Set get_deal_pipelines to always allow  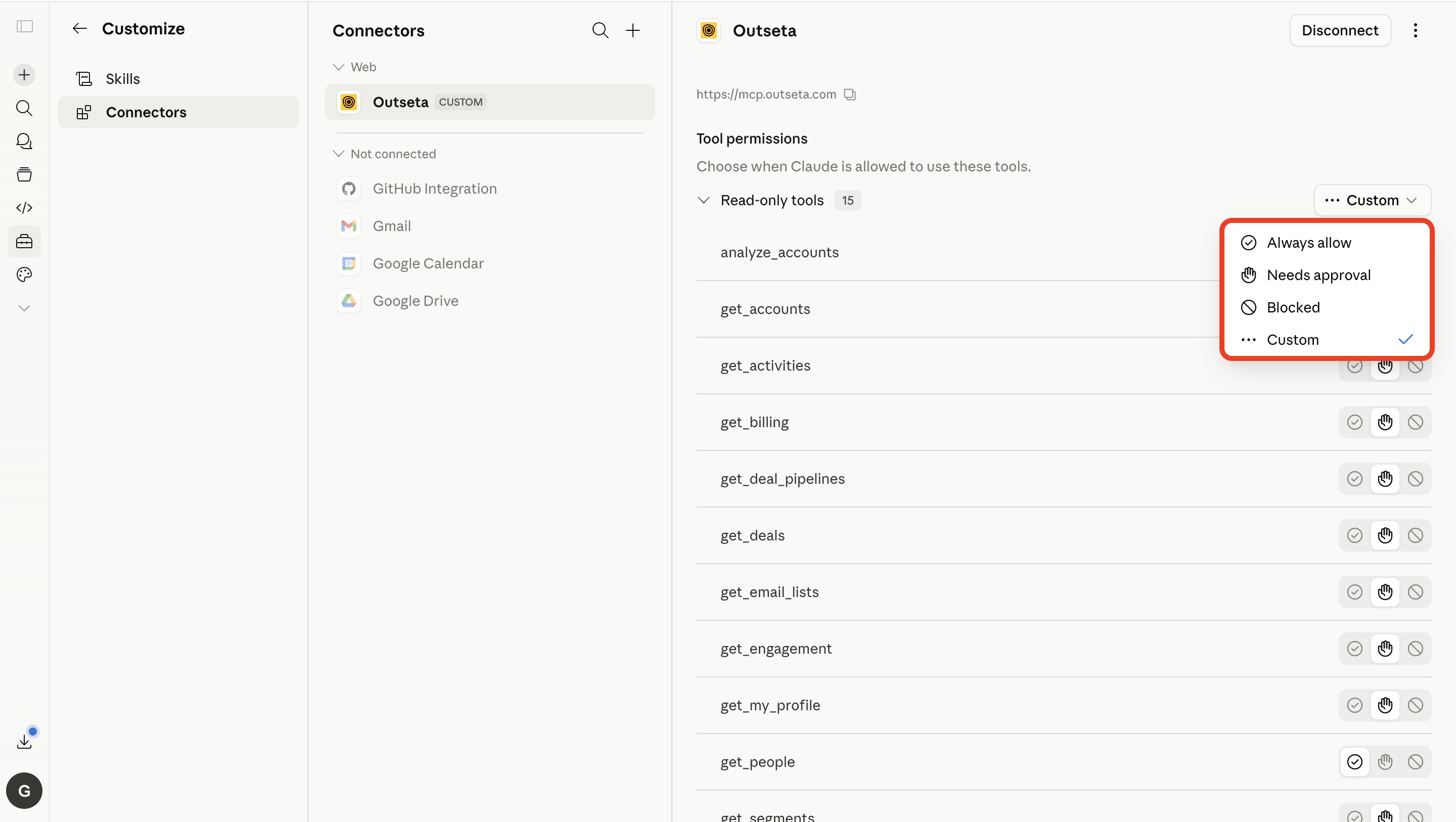point(1355,479)
